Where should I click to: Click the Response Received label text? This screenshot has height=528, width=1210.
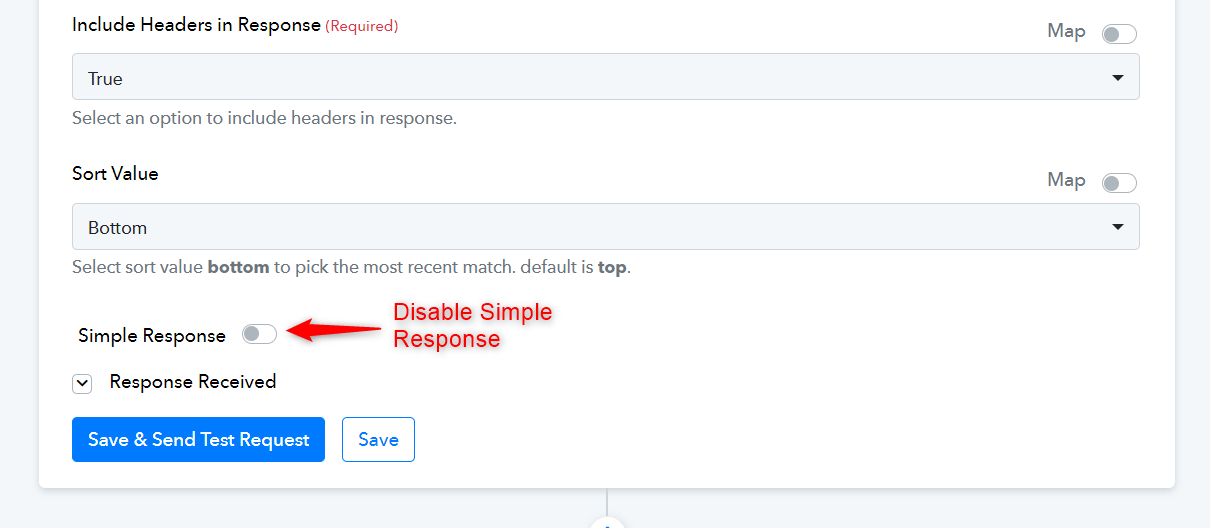193,381
